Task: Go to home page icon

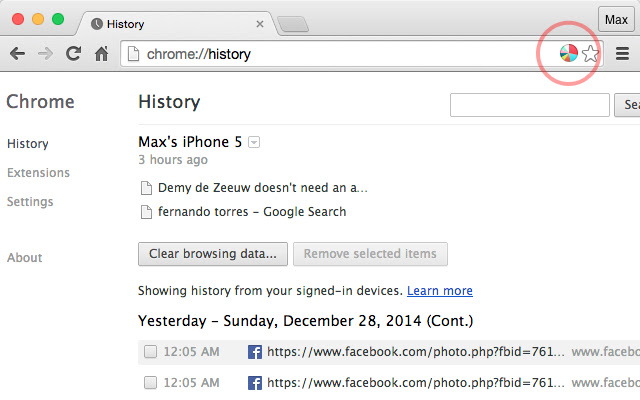Action: pyautogui.click(x=101, y=54)
